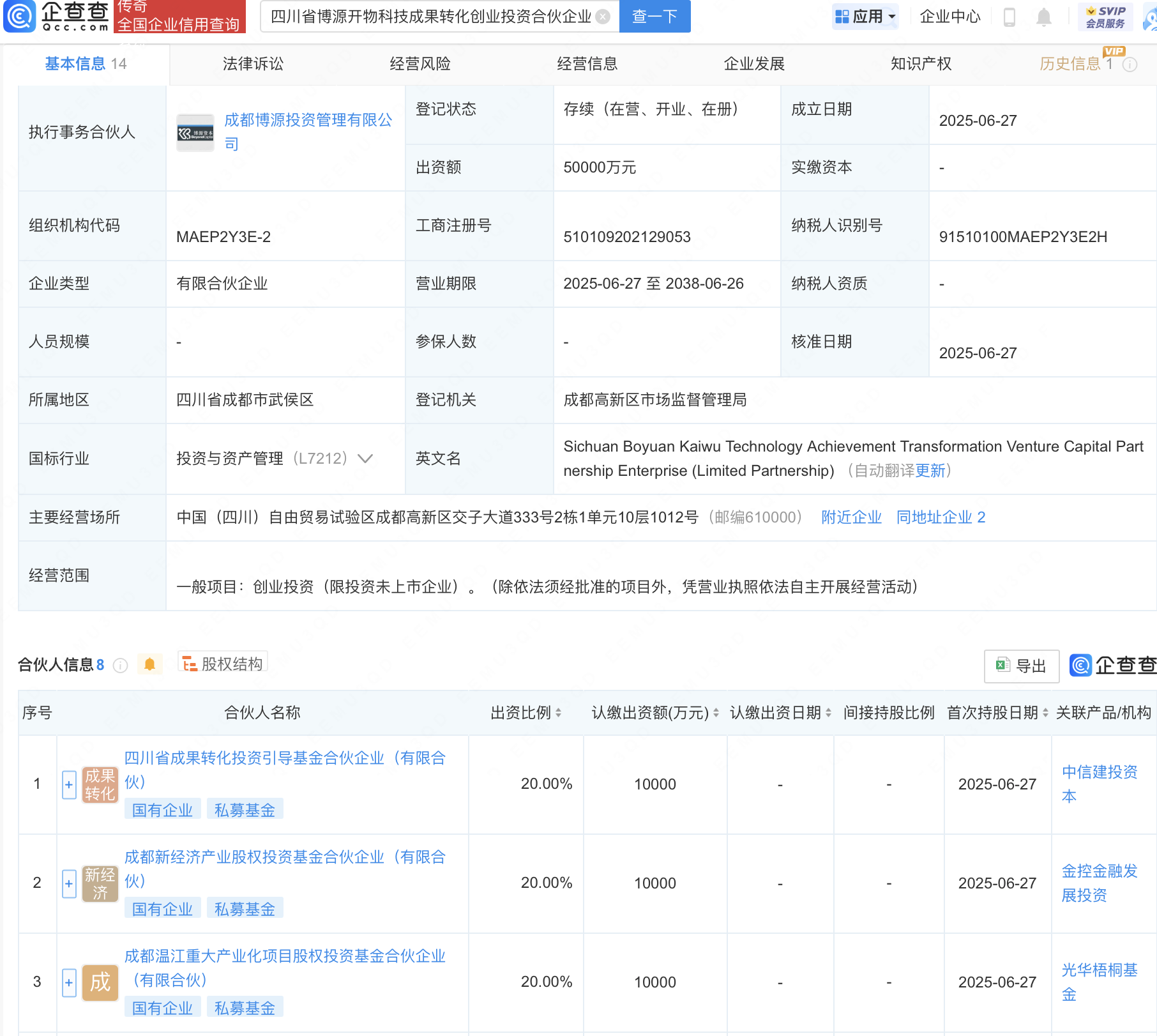
Task: Toggle the partner alert bell icon
Action: pos(149,664)
